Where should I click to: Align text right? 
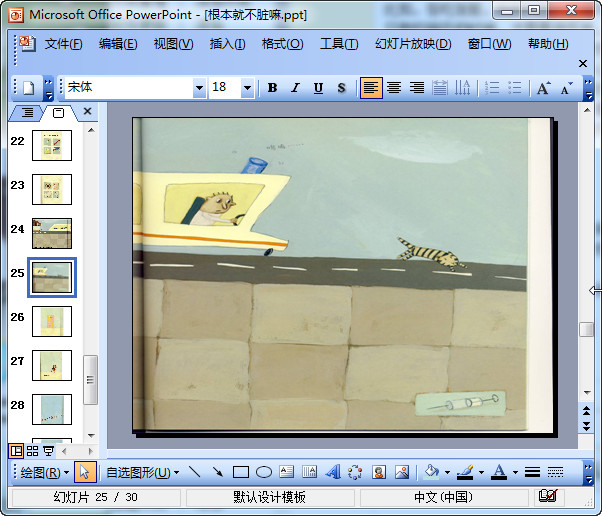[417, 88]
